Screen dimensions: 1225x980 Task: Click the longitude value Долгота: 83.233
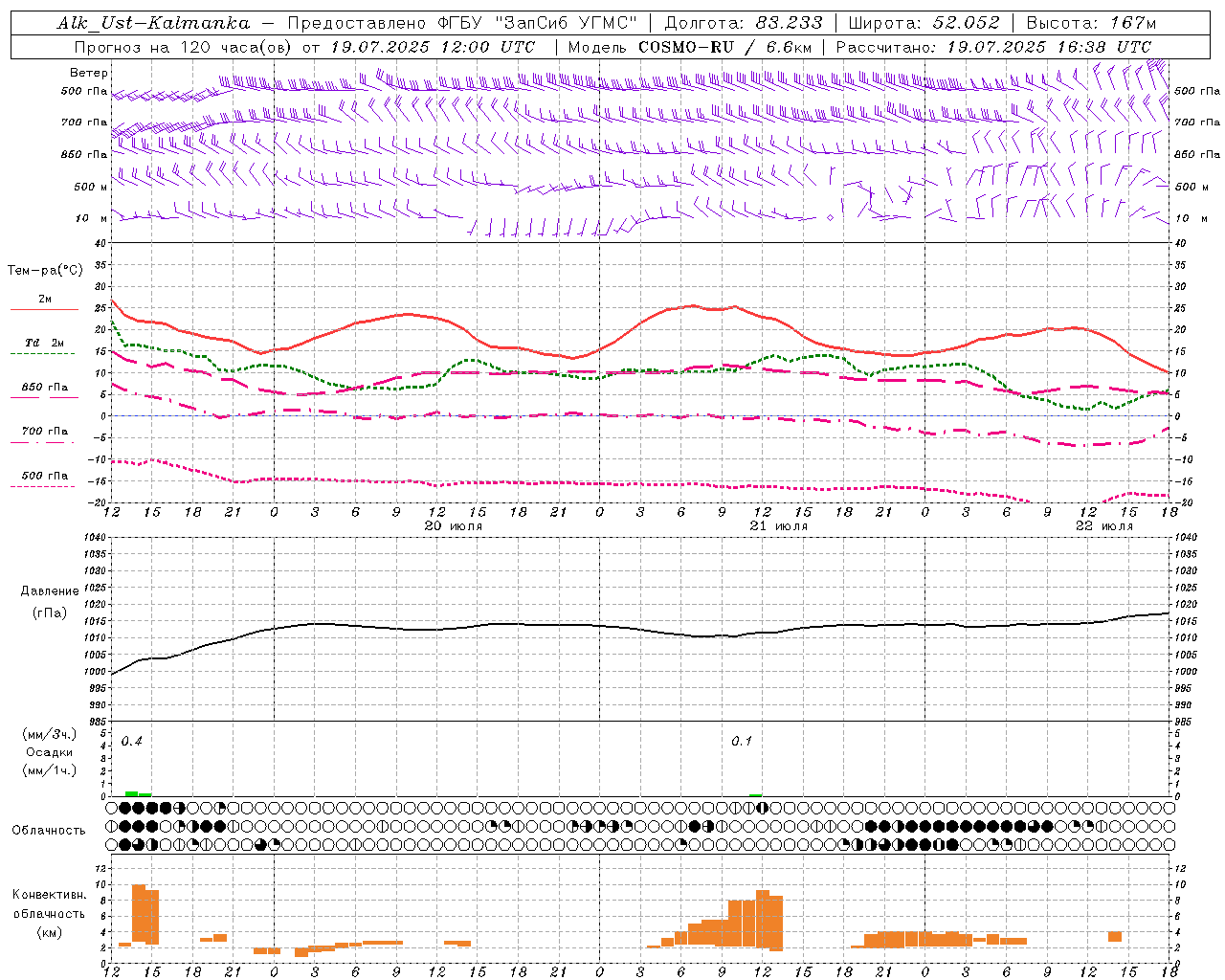coord(744,23)
